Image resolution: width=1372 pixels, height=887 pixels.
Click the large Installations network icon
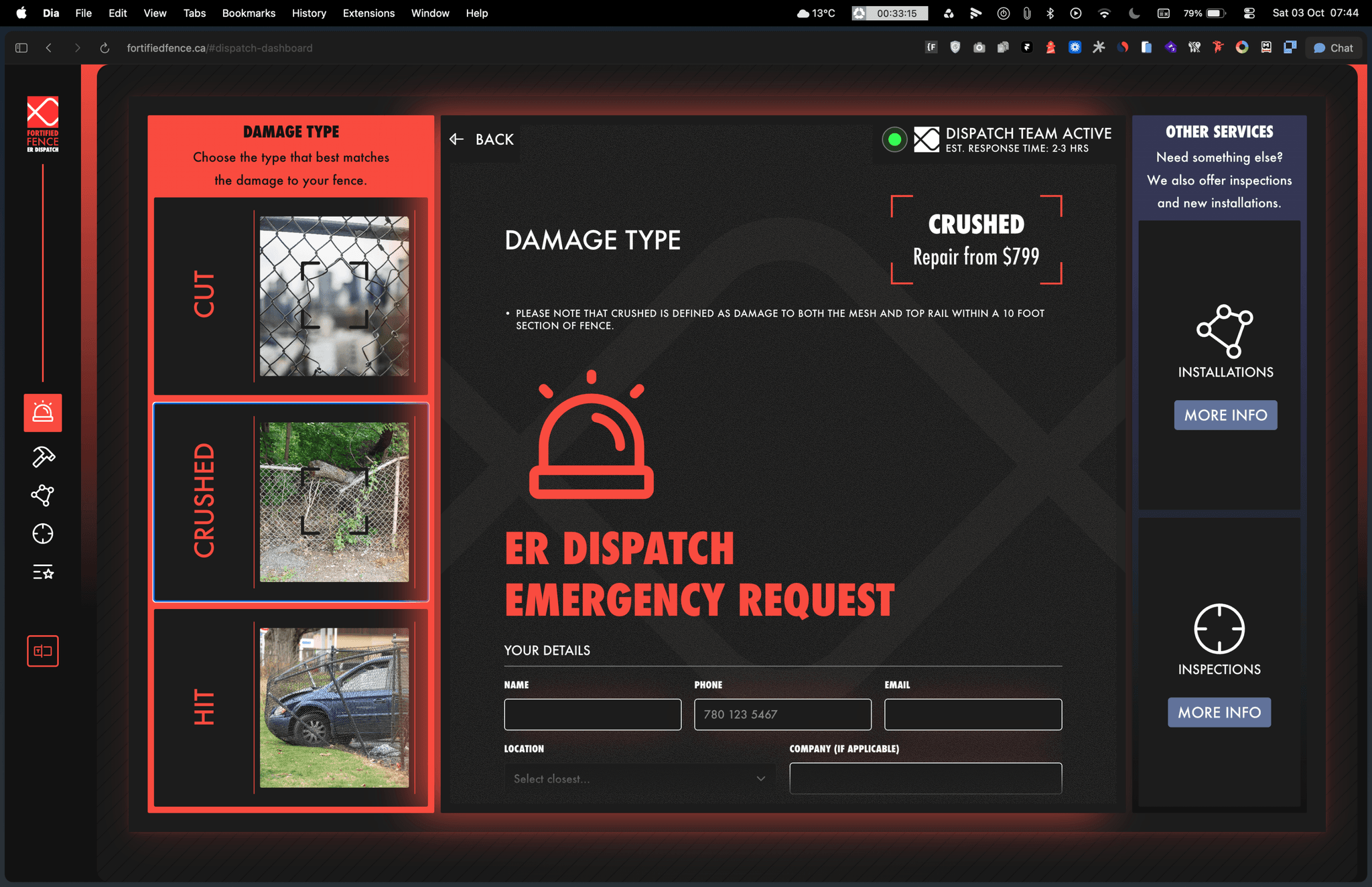click(1225, 332)
